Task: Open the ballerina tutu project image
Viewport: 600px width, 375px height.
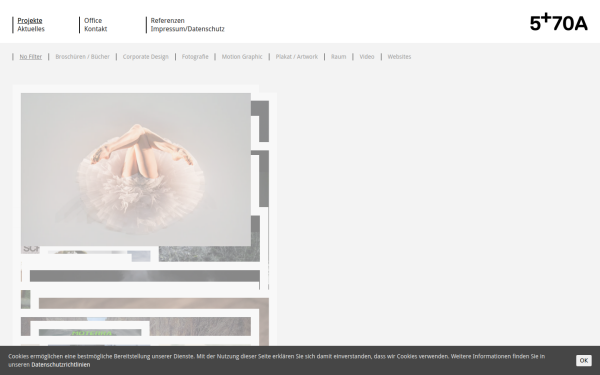Action: coord(136,169)
